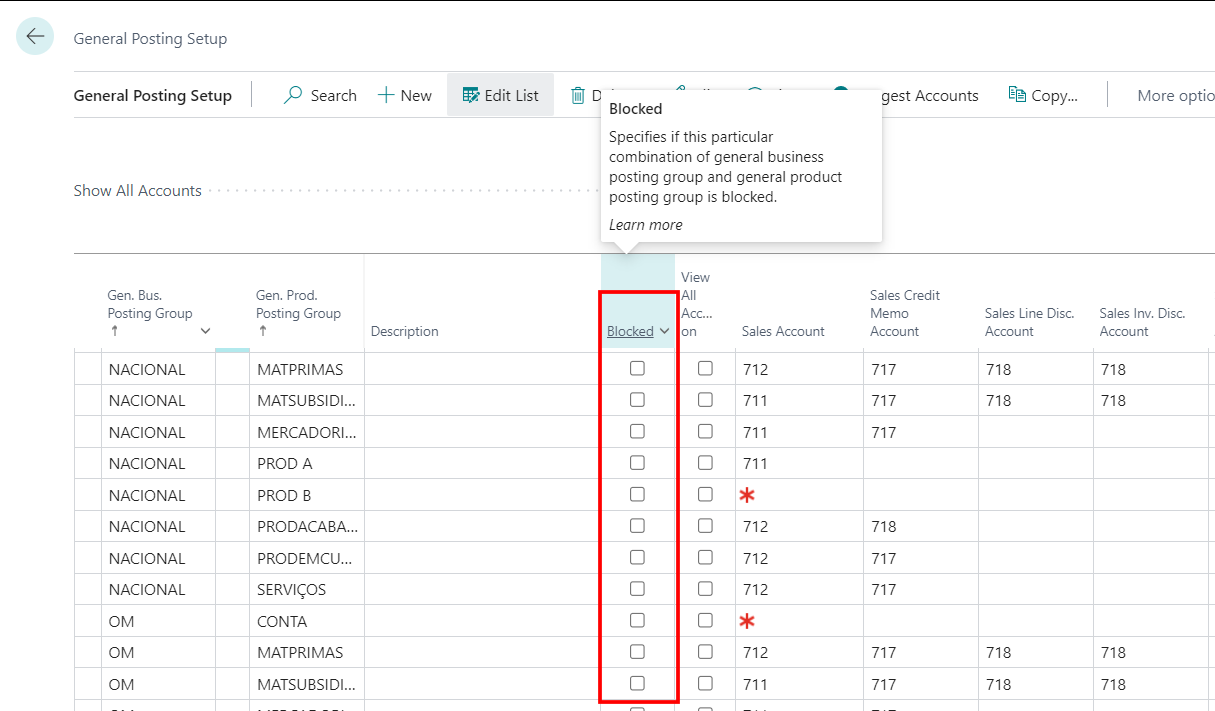
Task: Click red asterisk in OM CONTA row
Action: [746, 622]
